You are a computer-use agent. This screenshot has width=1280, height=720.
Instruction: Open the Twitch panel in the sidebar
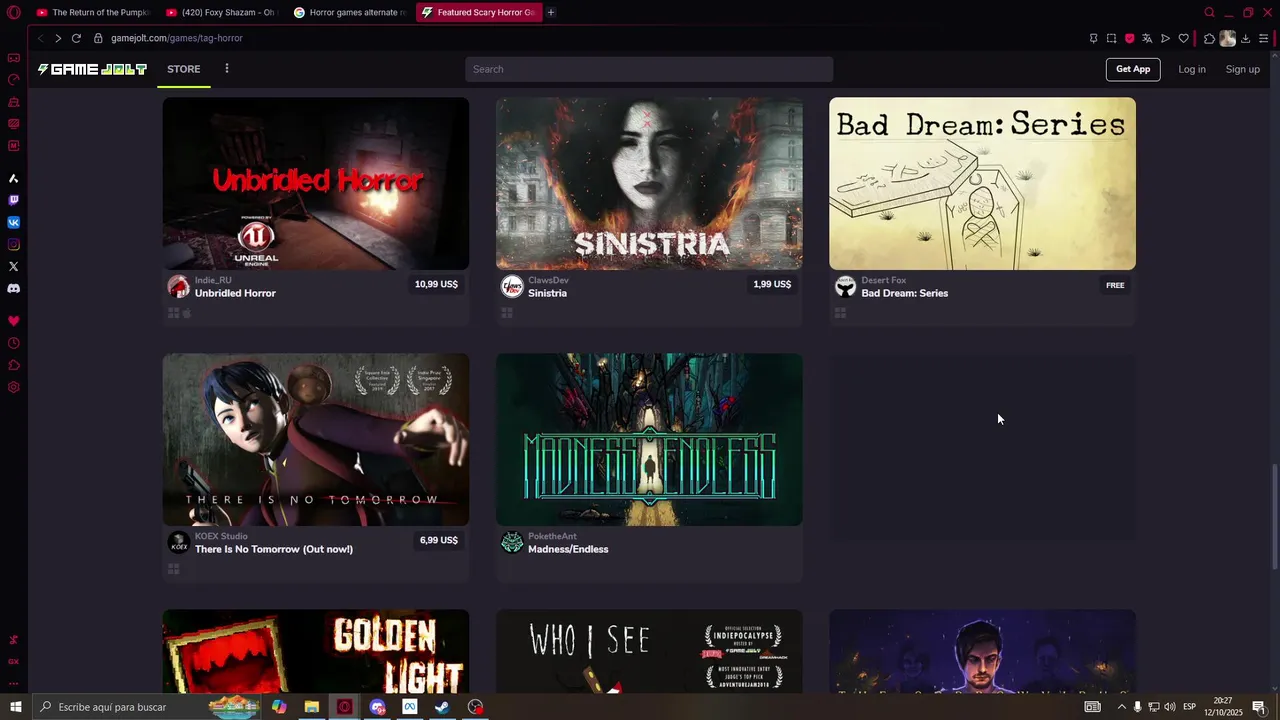pyautogui.click(x=13, y=200)
